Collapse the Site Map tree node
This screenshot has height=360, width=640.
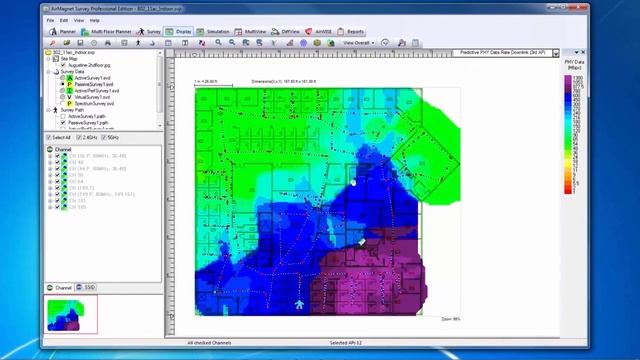(49, 59)
